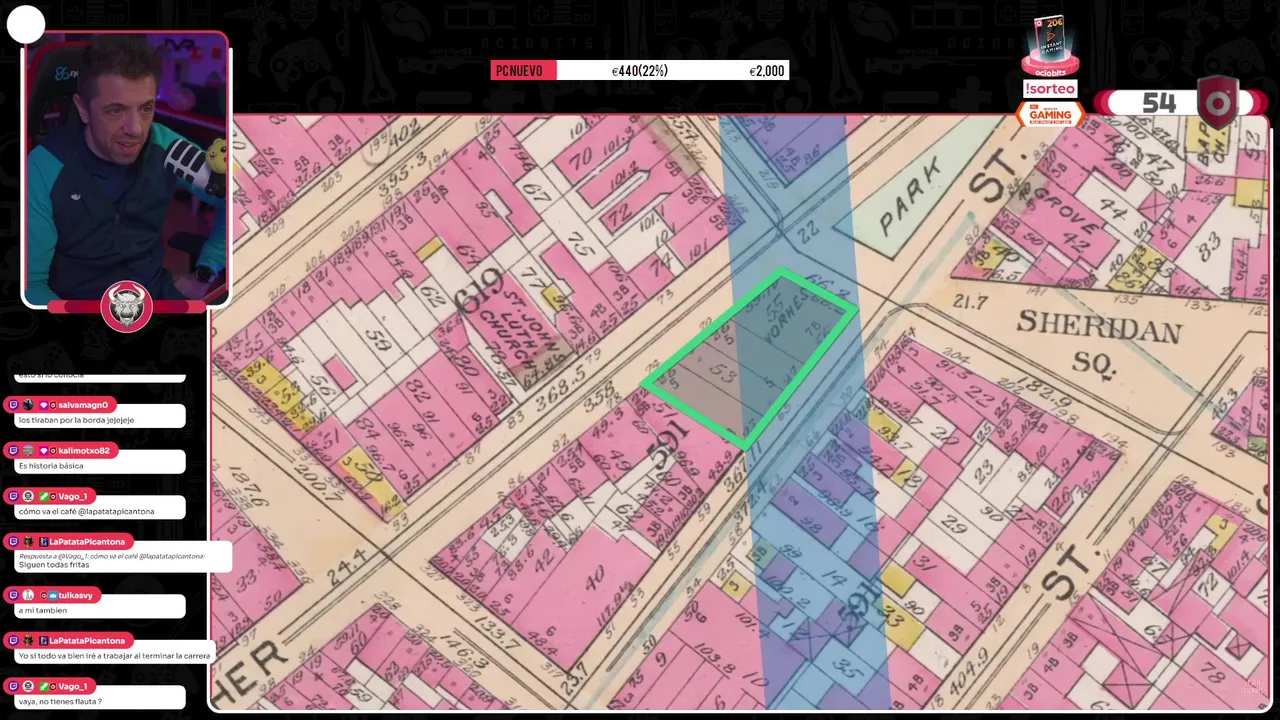Open tulkasvy's username in chat
The width and height of the screenshot is (1280, 720).
coord(75,595)
